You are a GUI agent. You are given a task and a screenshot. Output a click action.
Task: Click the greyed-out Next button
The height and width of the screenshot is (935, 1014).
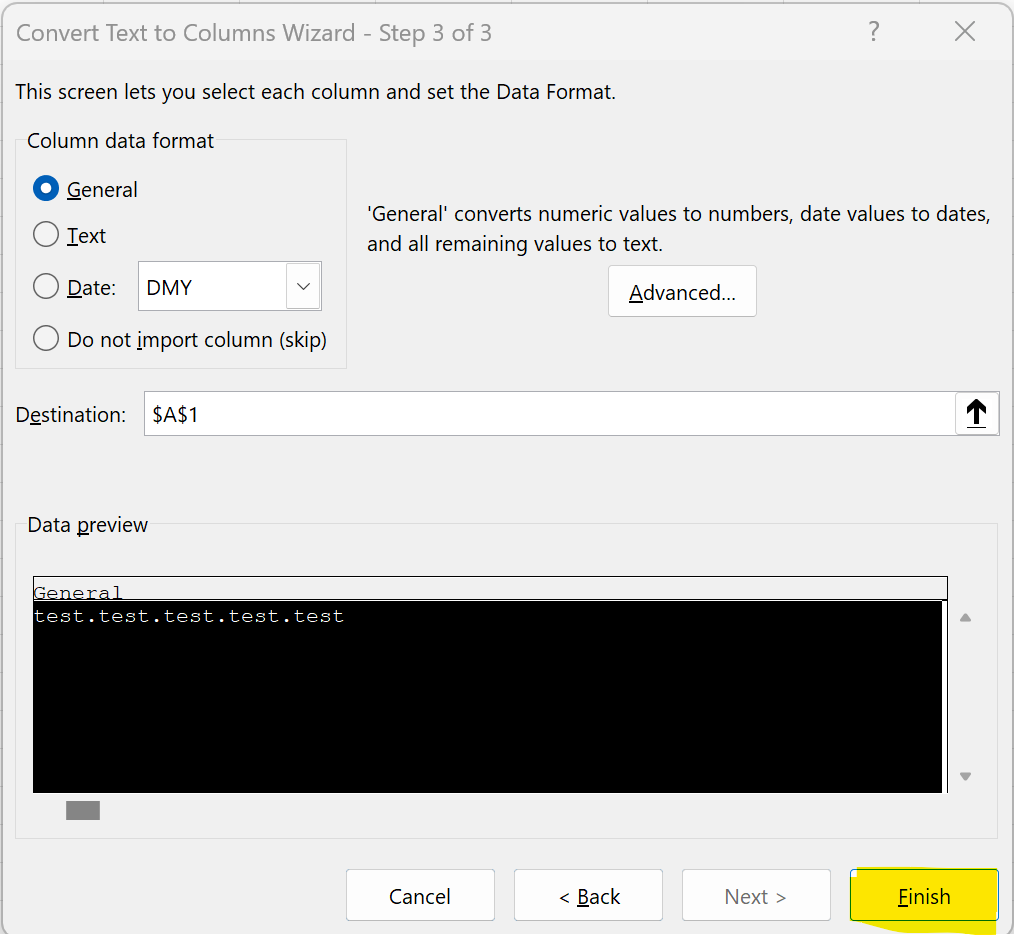(x=755, y=896)
